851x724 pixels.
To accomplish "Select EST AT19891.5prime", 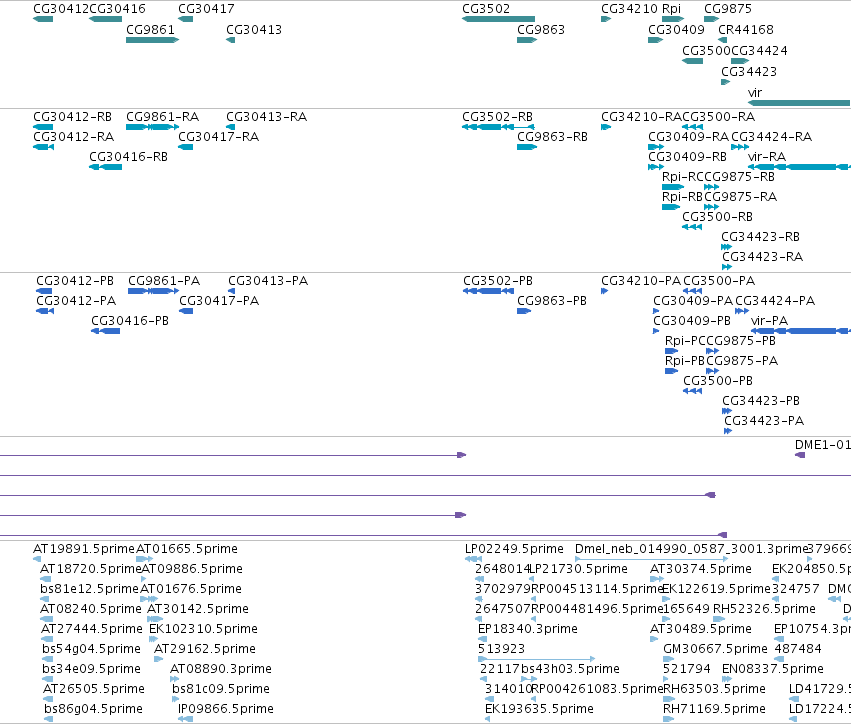I will [x=84, y=549].
